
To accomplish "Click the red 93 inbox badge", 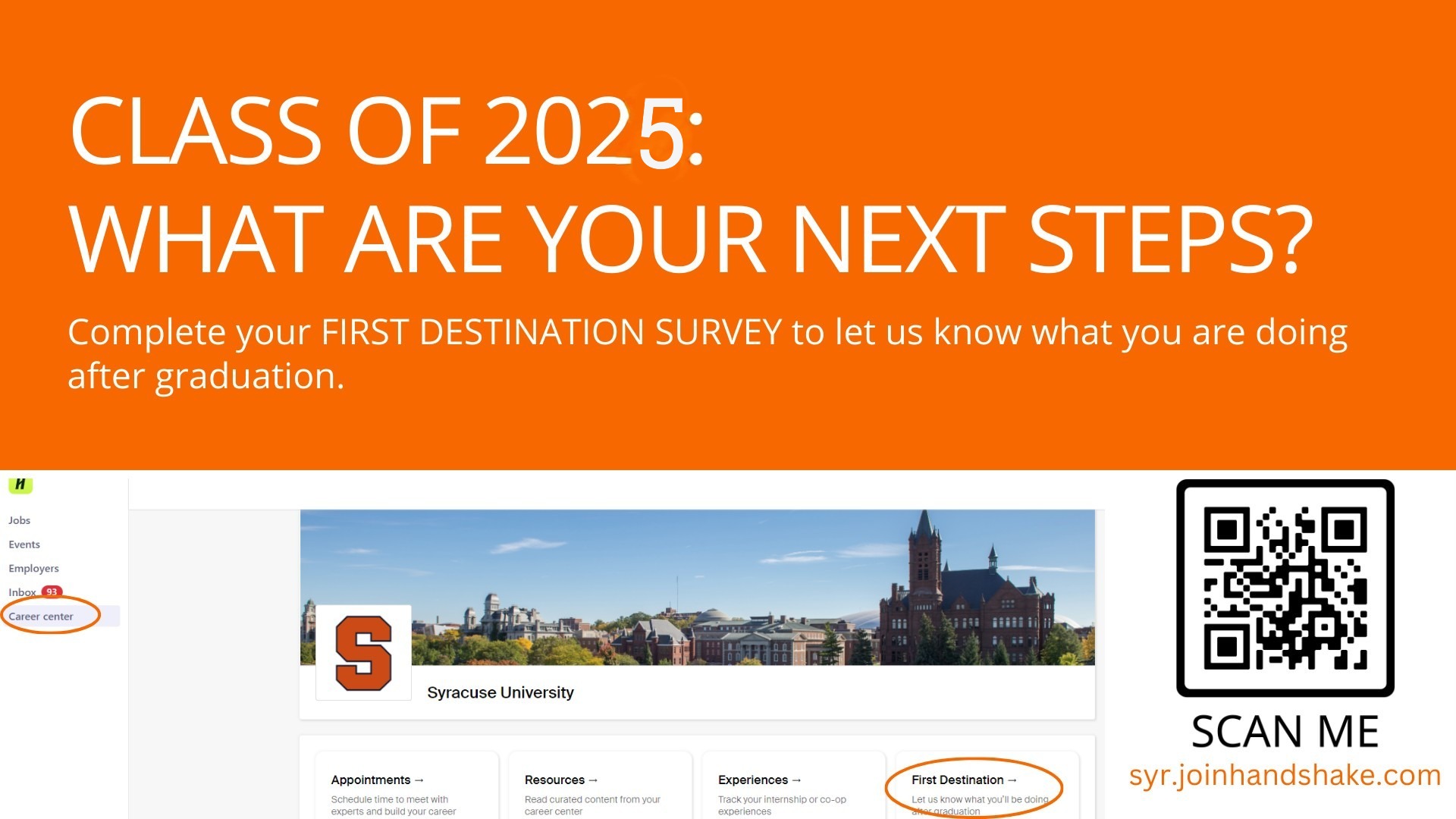I will [52, 591].
